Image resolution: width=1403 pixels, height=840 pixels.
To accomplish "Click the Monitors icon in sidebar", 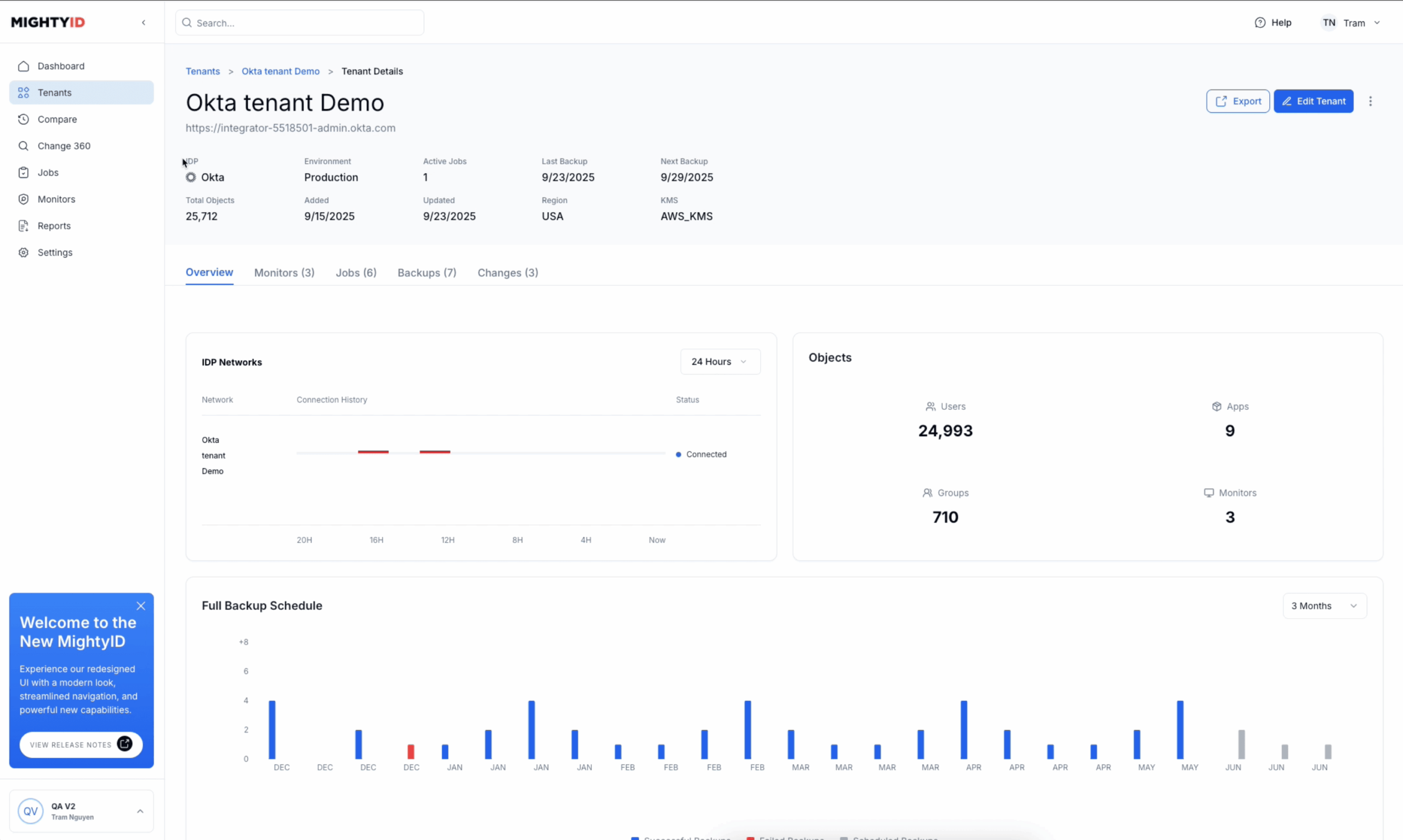I will tap(23, 199).
